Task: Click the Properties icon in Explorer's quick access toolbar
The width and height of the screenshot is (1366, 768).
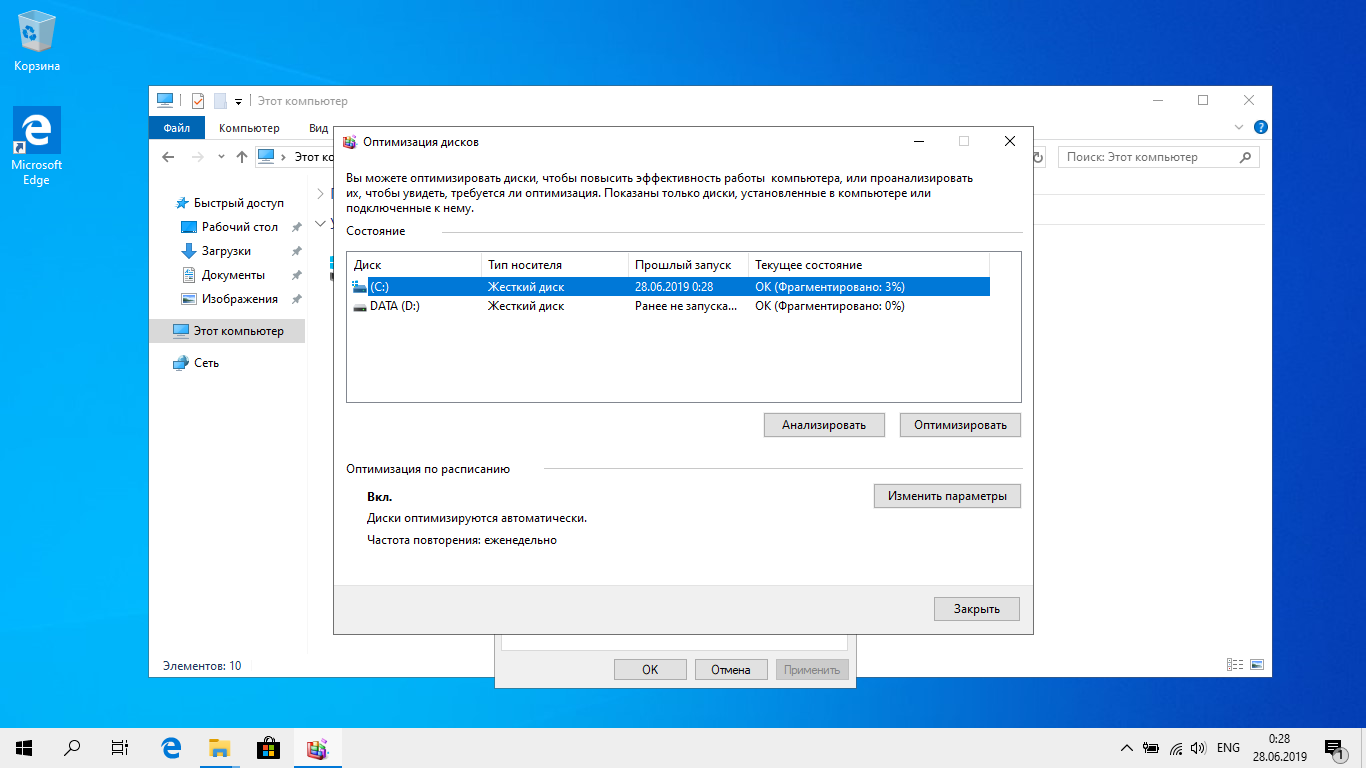Action: [x=197, y=101]
